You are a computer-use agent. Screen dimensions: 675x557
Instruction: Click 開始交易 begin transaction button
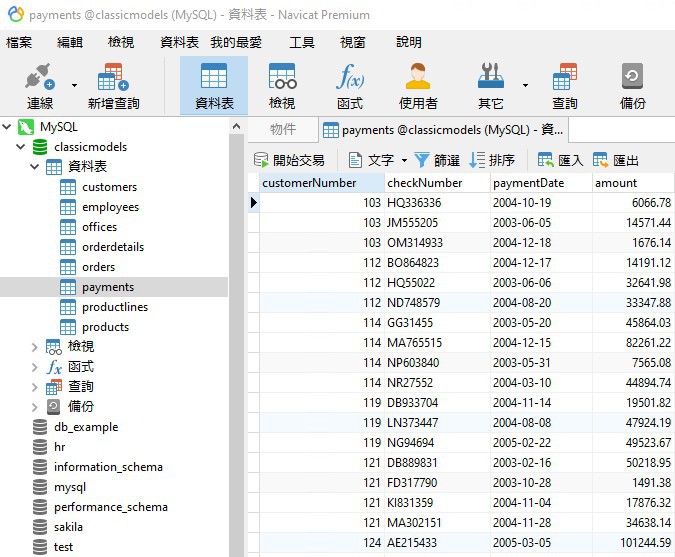pos(289,160)
